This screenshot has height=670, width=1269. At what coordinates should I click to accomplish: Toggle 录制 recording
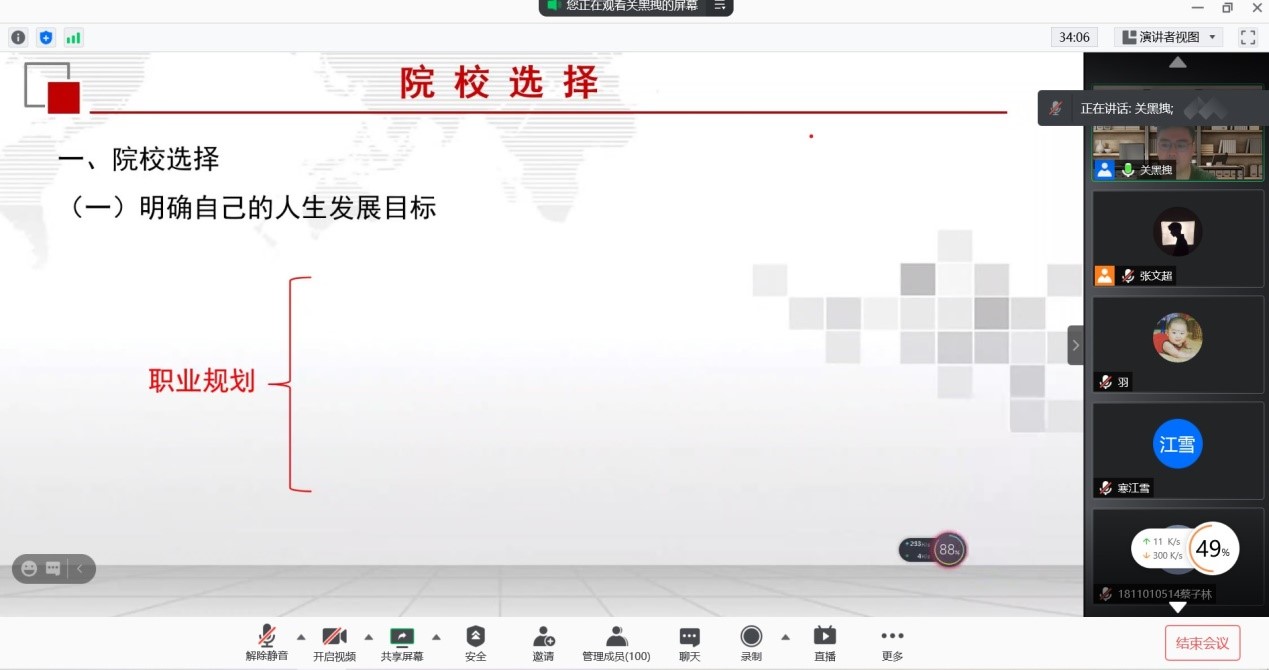(x=751, y=643)
